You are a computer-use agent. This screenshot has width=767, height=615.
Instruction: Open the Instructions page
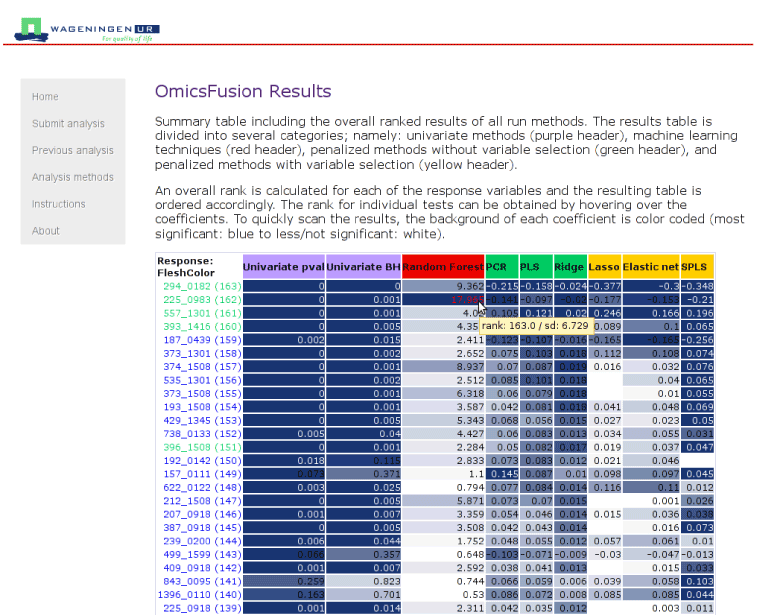pos(59,204)
